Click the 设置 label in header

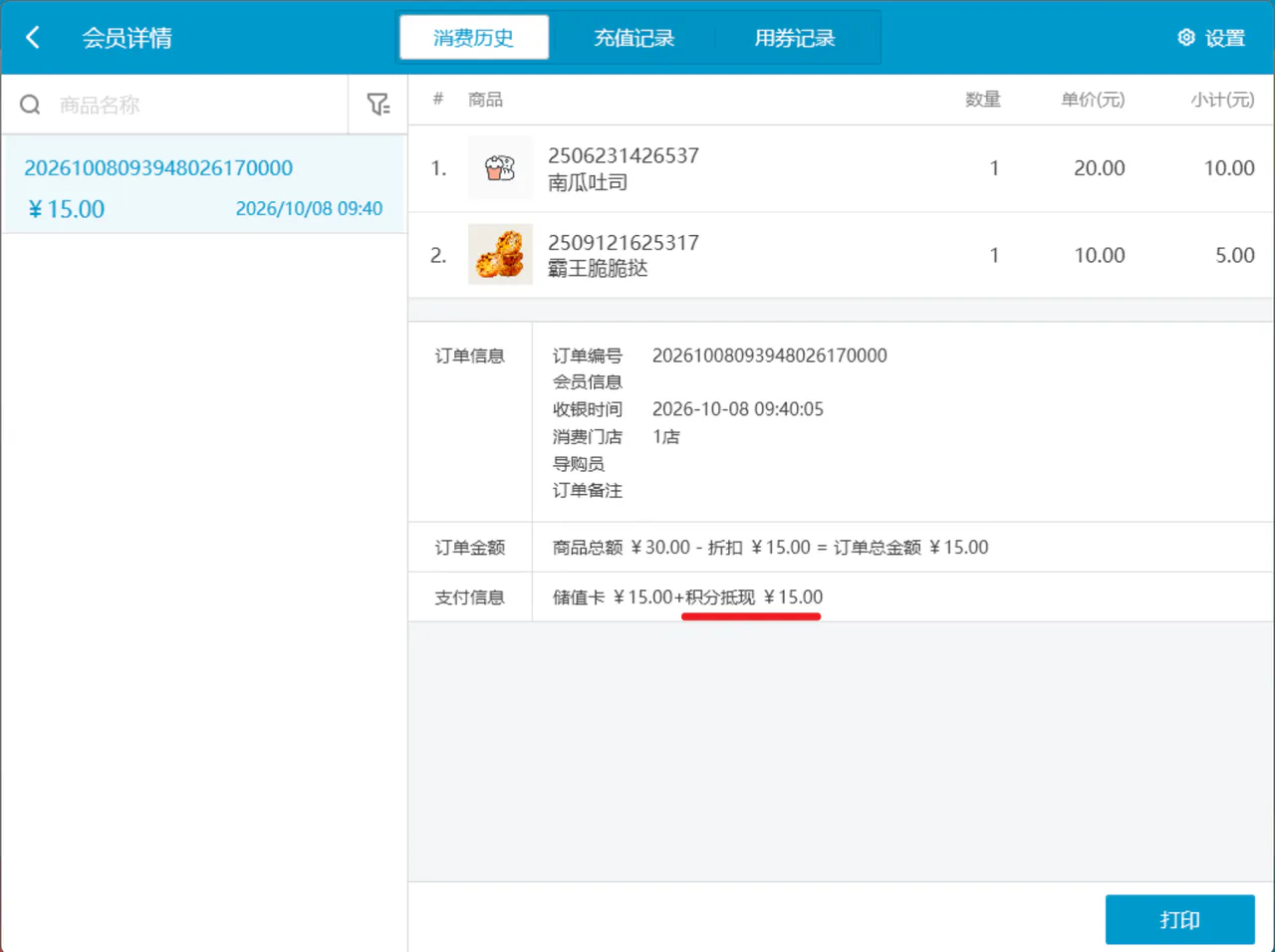(1225, 38)
